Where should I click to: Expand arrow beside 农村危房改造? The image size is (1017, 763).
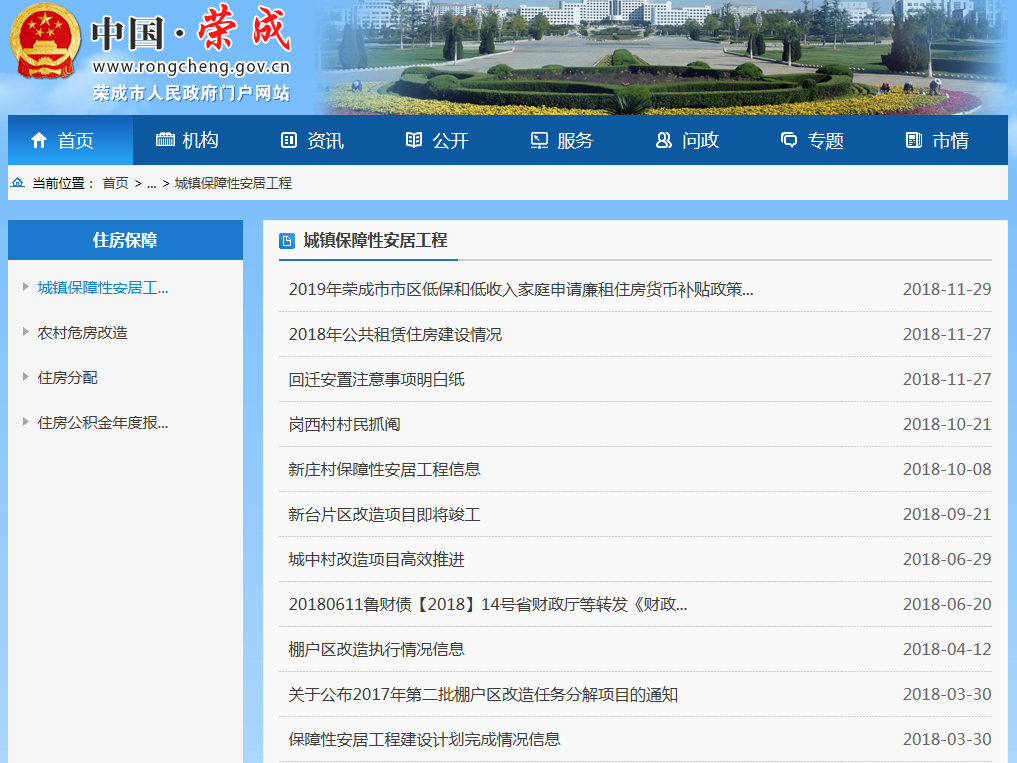tap(26, 332)
